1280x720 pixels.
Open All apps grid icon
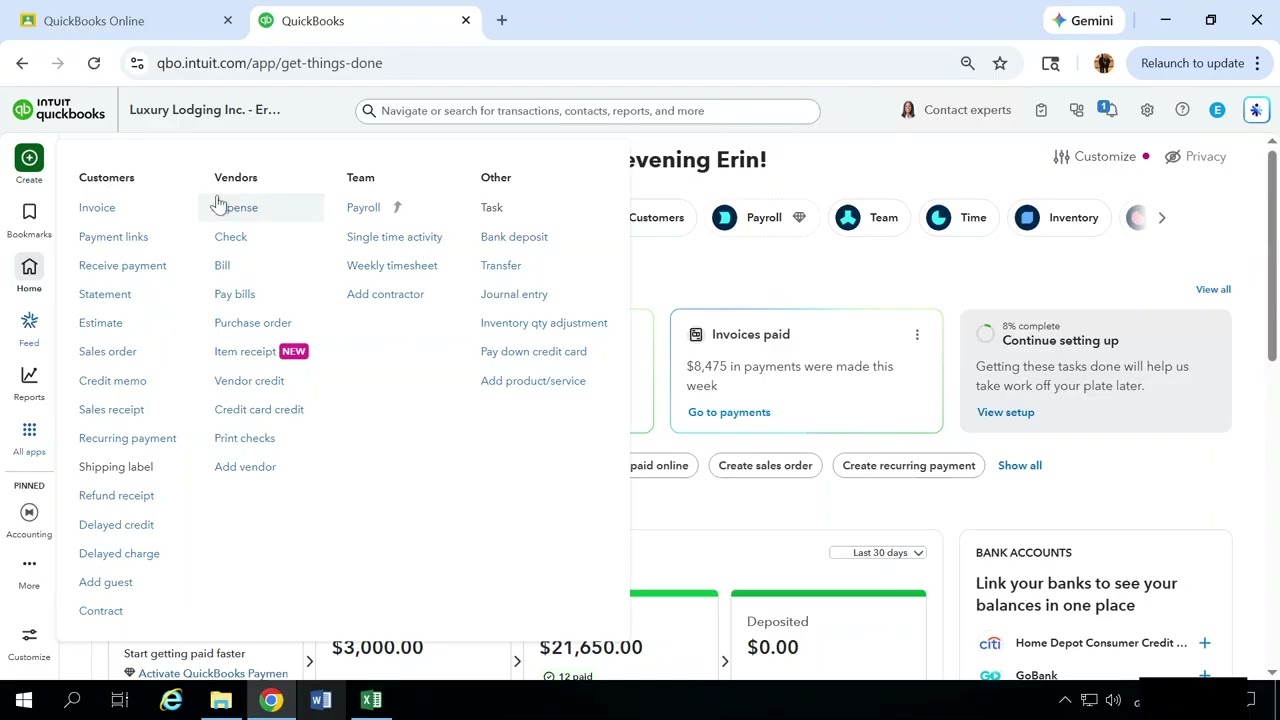click(29, 430)
